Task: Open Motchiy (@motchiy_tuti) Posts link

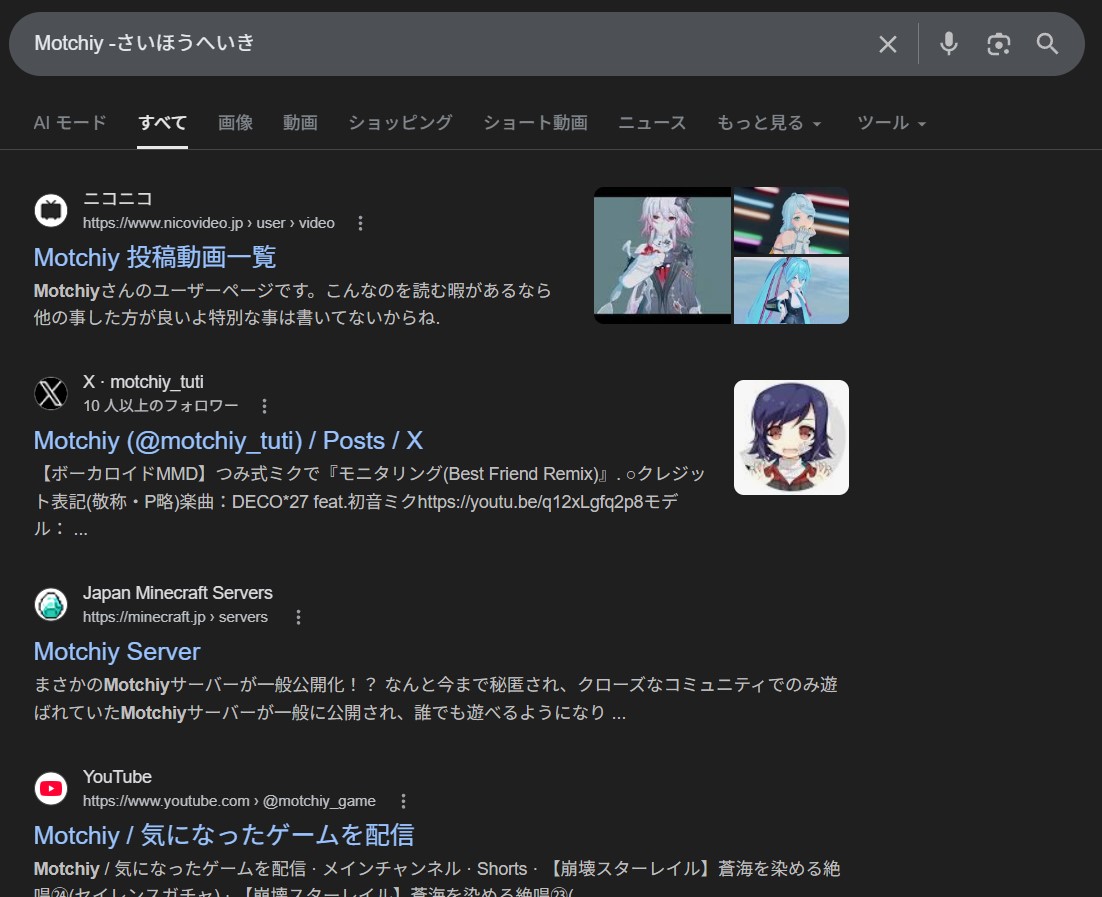Action: click(x=228, y=441)
